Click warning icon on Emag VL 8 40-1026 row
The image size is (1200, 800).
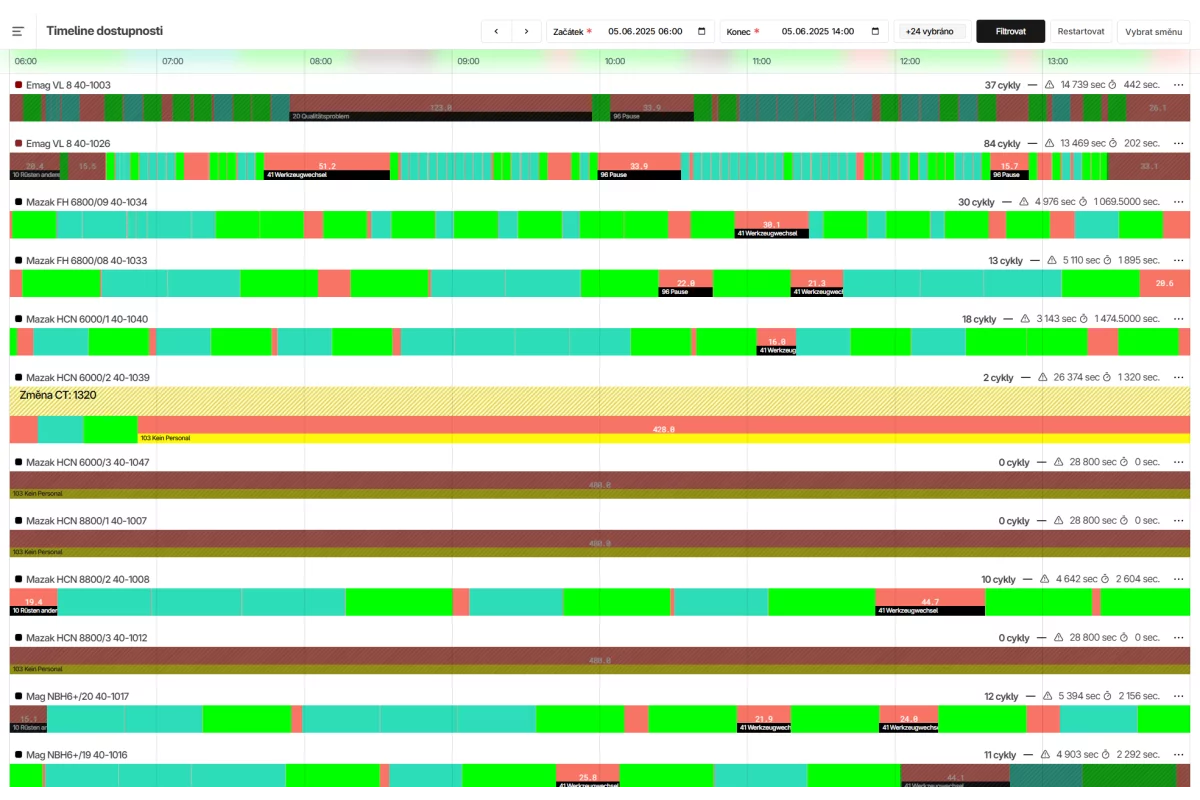coord(1049,144)
